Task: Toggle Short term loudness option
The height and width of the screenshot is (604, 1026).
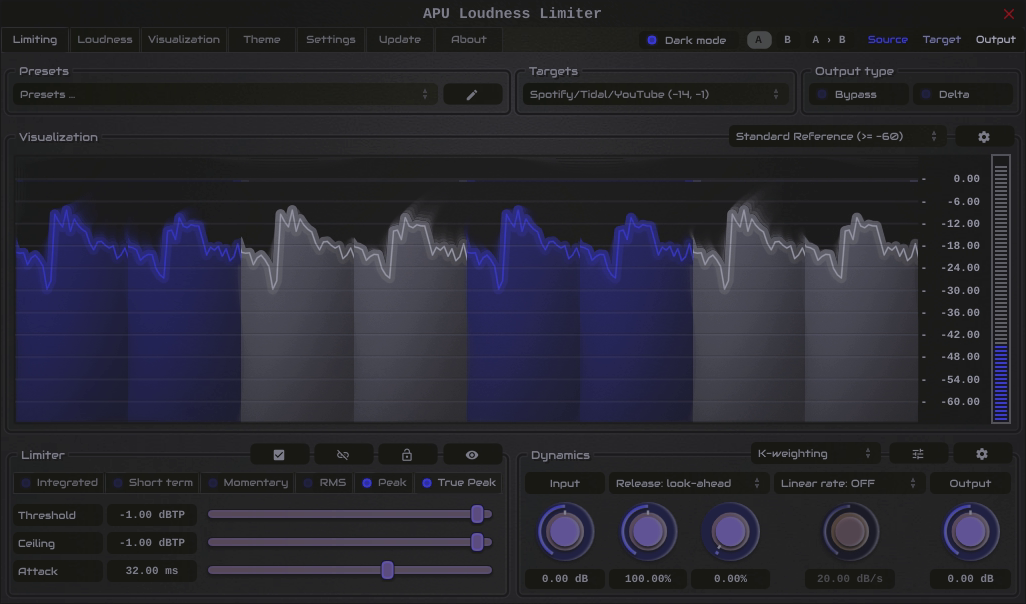Action: [x=153, y=483]
